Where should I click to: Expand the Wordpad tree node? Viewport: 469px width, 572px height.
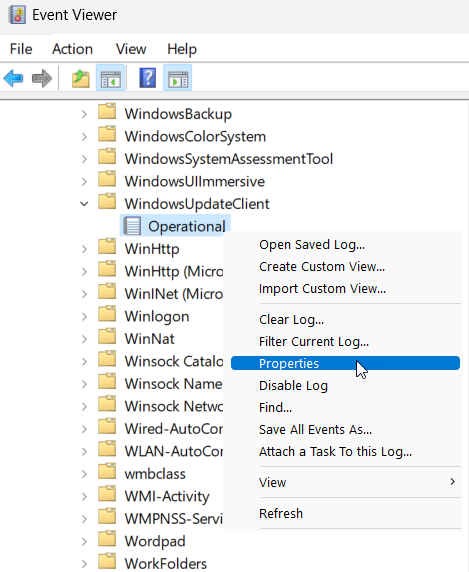[x=84, y=542]
